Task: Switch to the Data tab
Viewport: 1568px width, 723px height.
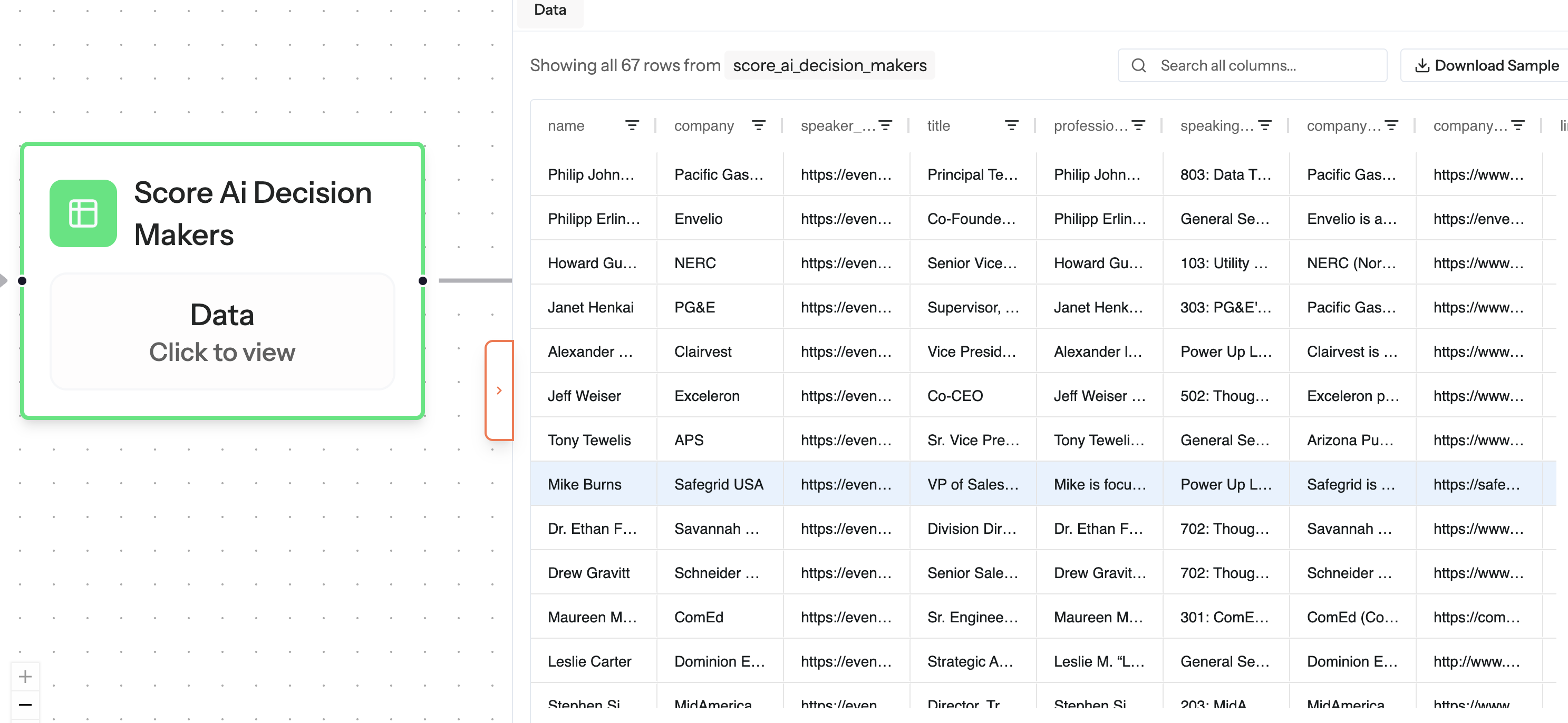Action: tap(550, 11)
